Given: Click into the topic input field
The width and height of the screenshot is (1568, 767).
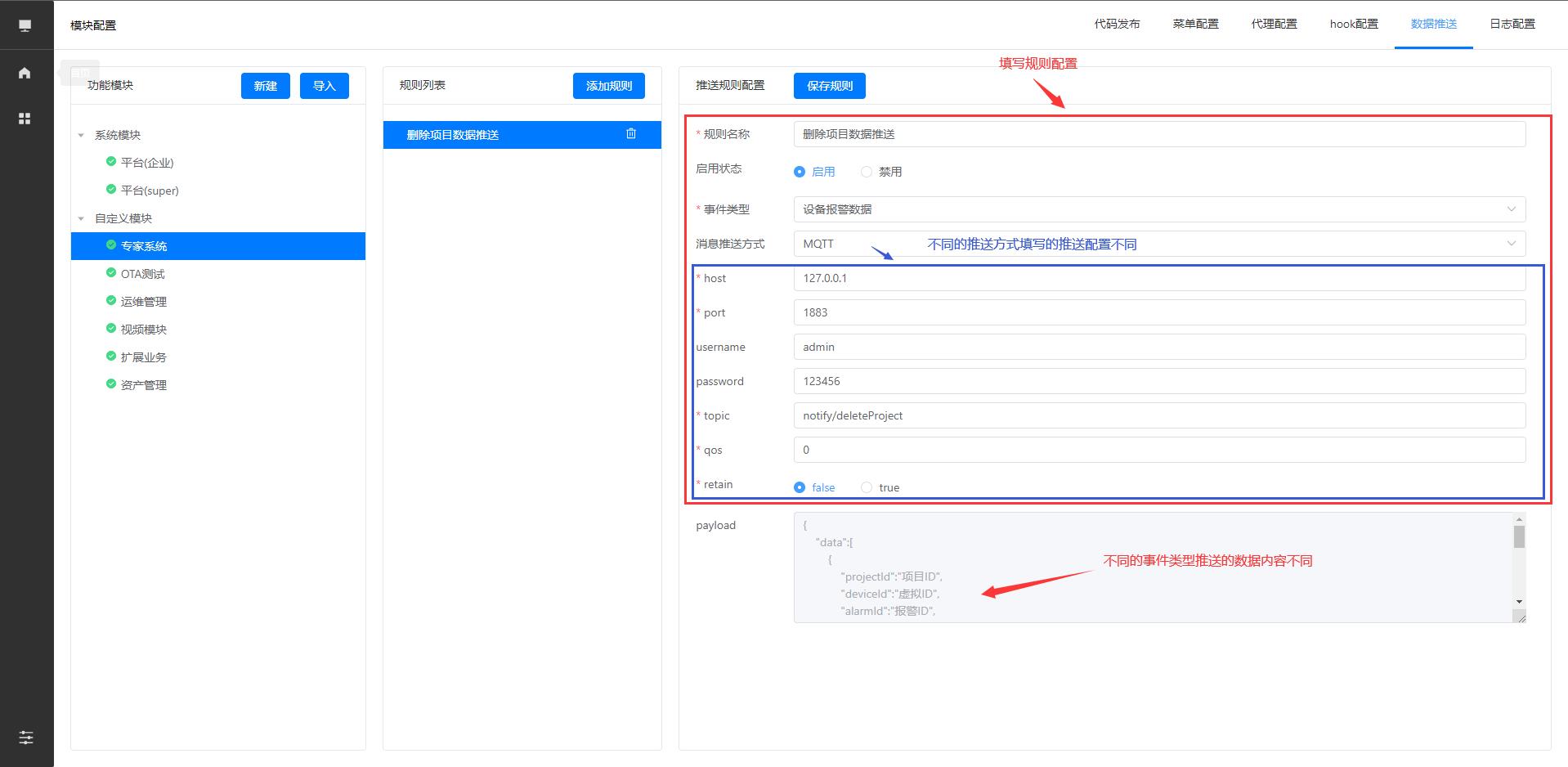Looking at the screenshot, I should (1158, 415).
